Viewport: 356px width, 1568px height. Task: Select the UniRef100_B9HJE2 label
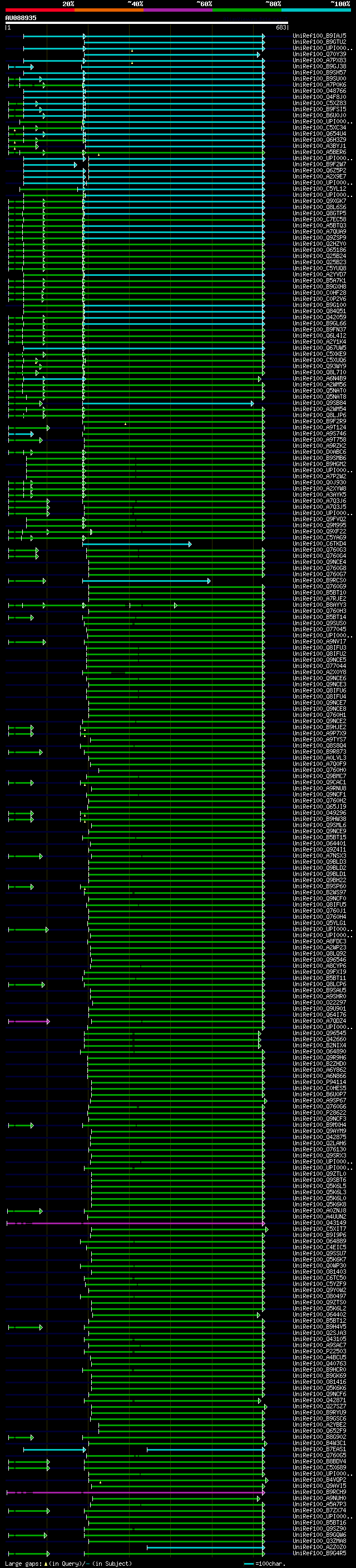[319, 727]
